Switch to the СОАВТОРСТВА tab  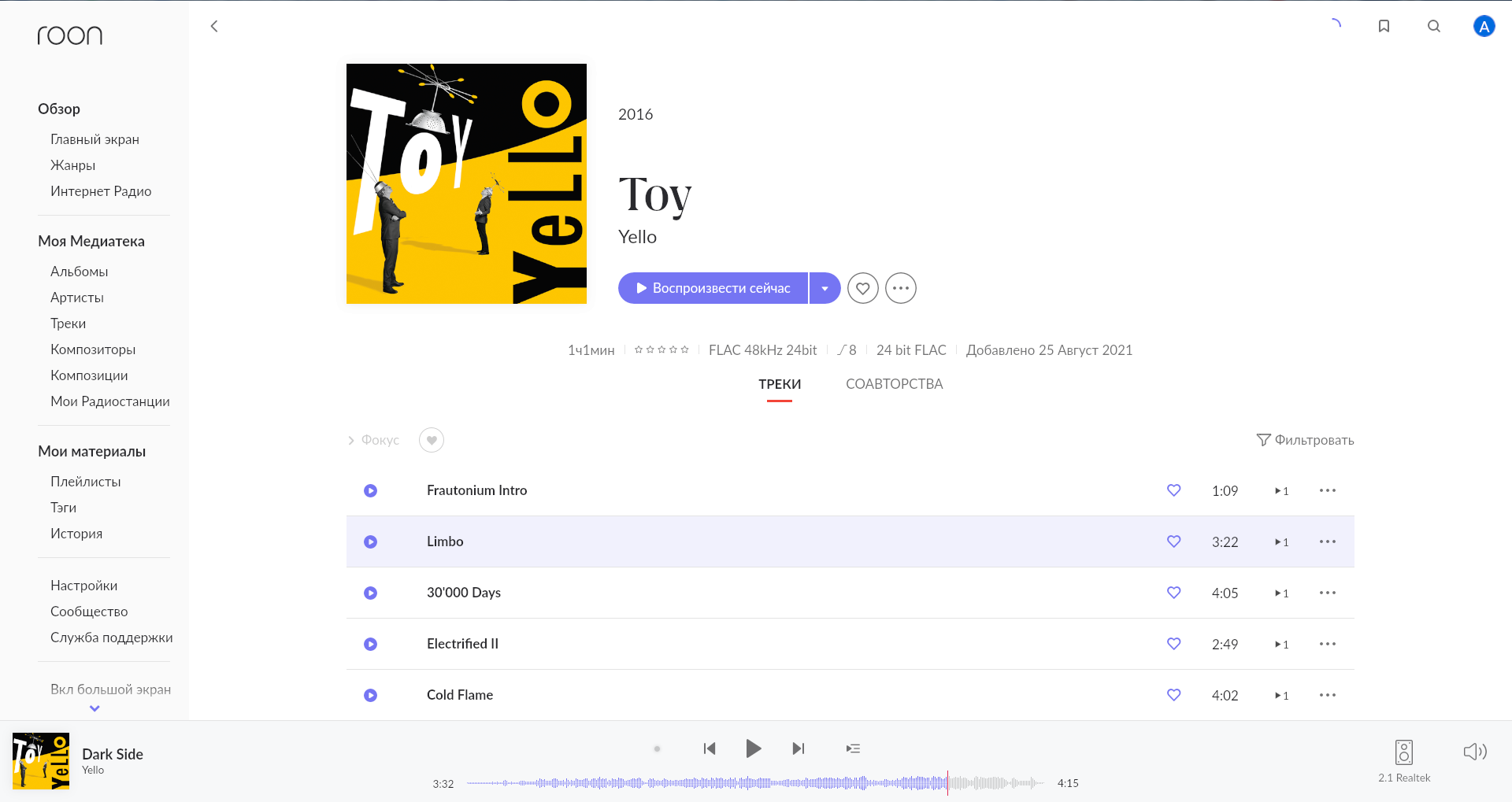tap(894, 384)
